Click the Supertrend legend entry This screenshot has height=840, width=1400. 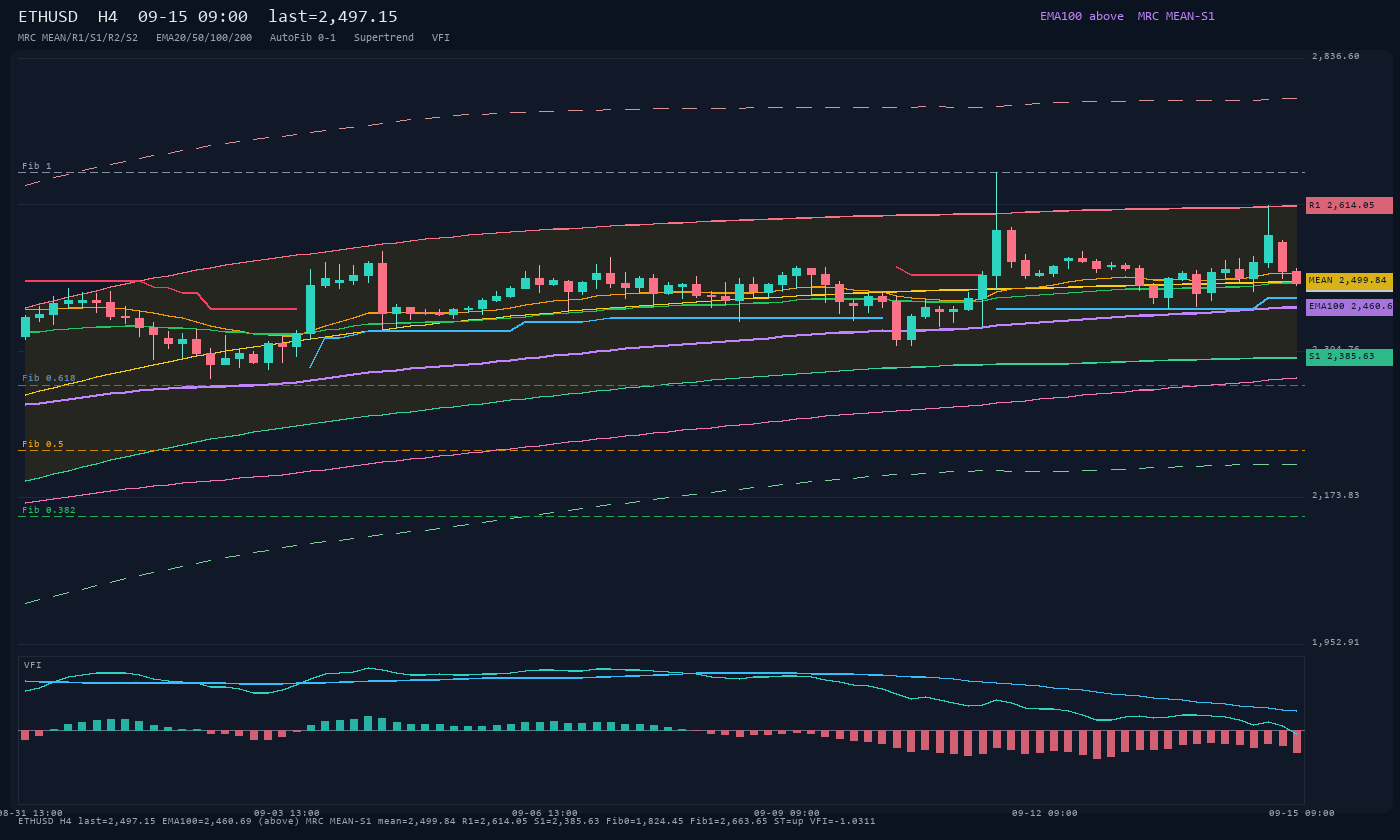384,38
